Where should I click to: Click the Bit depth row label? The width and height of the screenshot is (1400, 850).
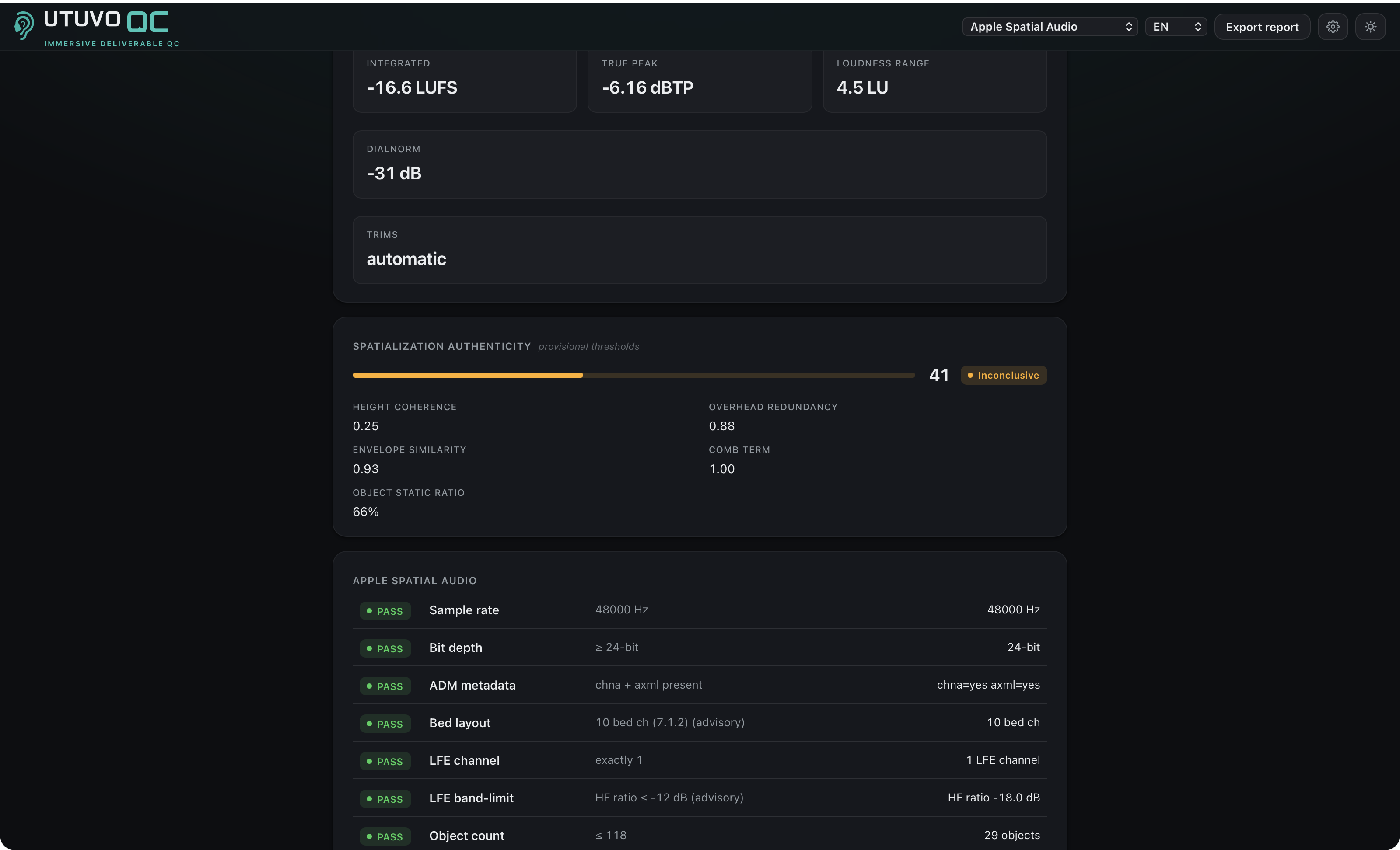(x=455, y=648)
